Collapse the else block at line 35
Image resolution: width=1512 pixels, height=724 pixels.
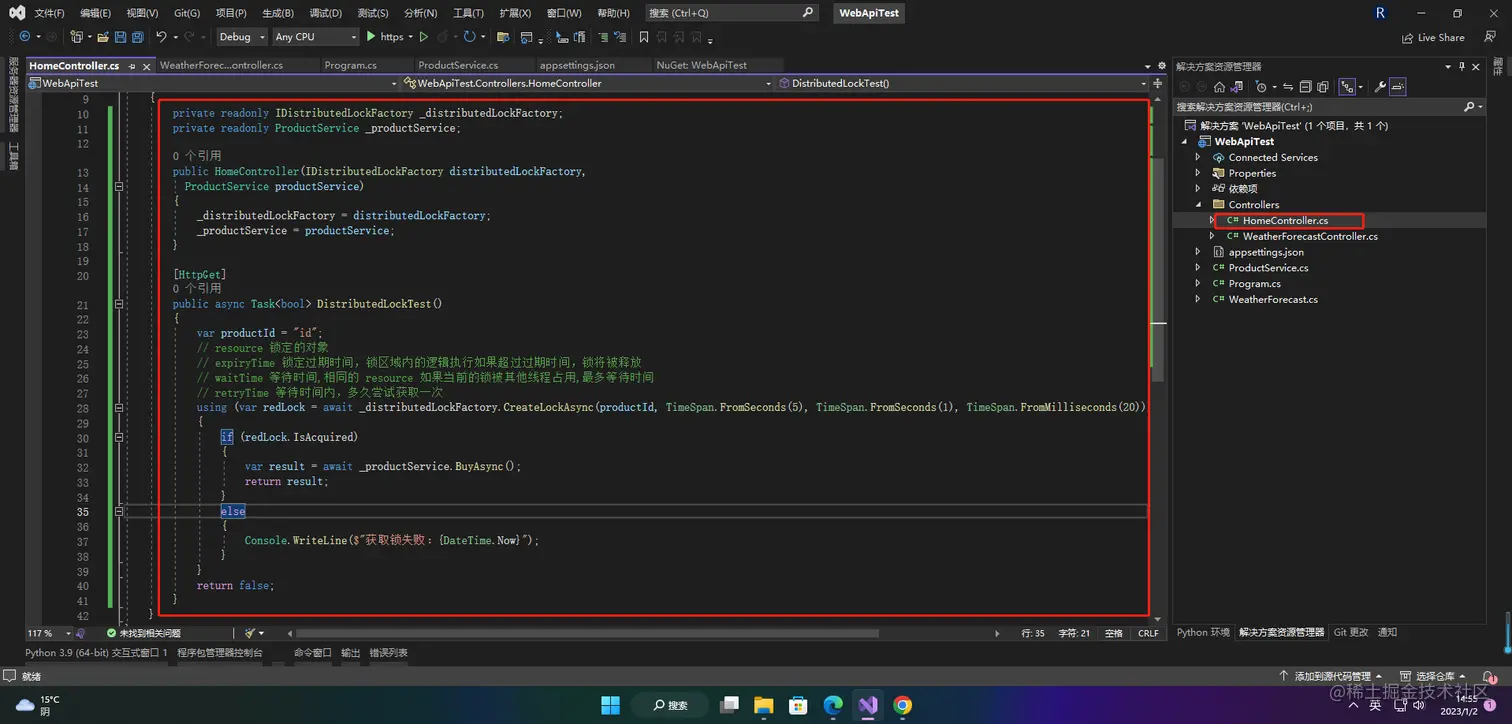point(119,511)
